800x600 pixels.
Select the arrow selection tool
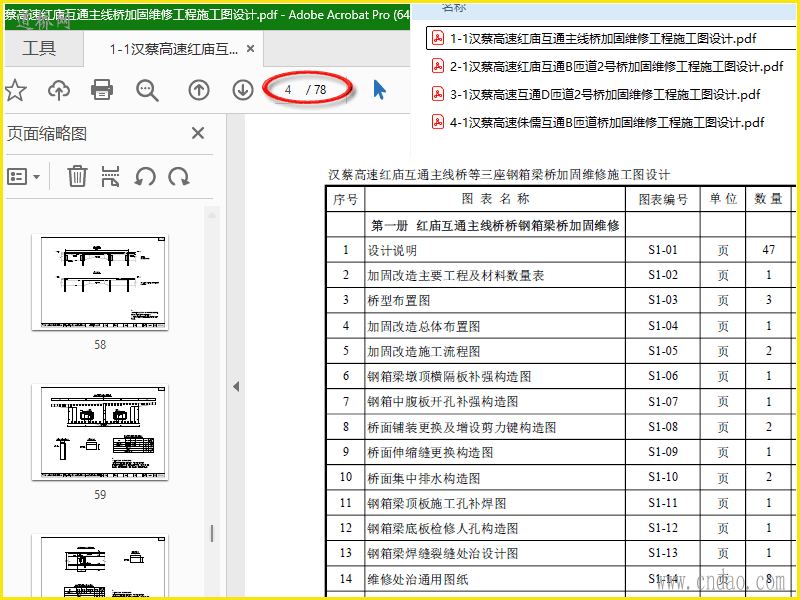pyautogui.click(x=379, y=90)
